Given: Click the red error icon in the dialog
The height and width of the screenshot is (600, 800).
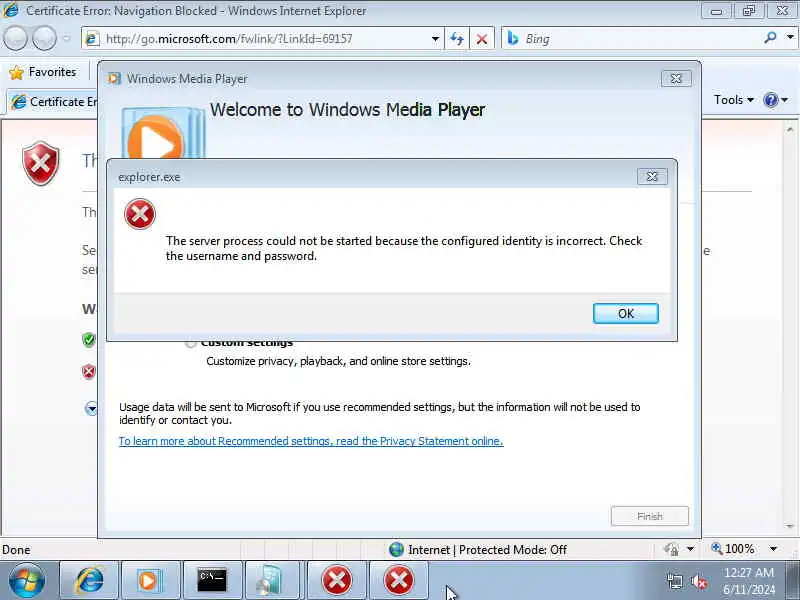Looking at the screenshot, I should click(x=140, y=214).
